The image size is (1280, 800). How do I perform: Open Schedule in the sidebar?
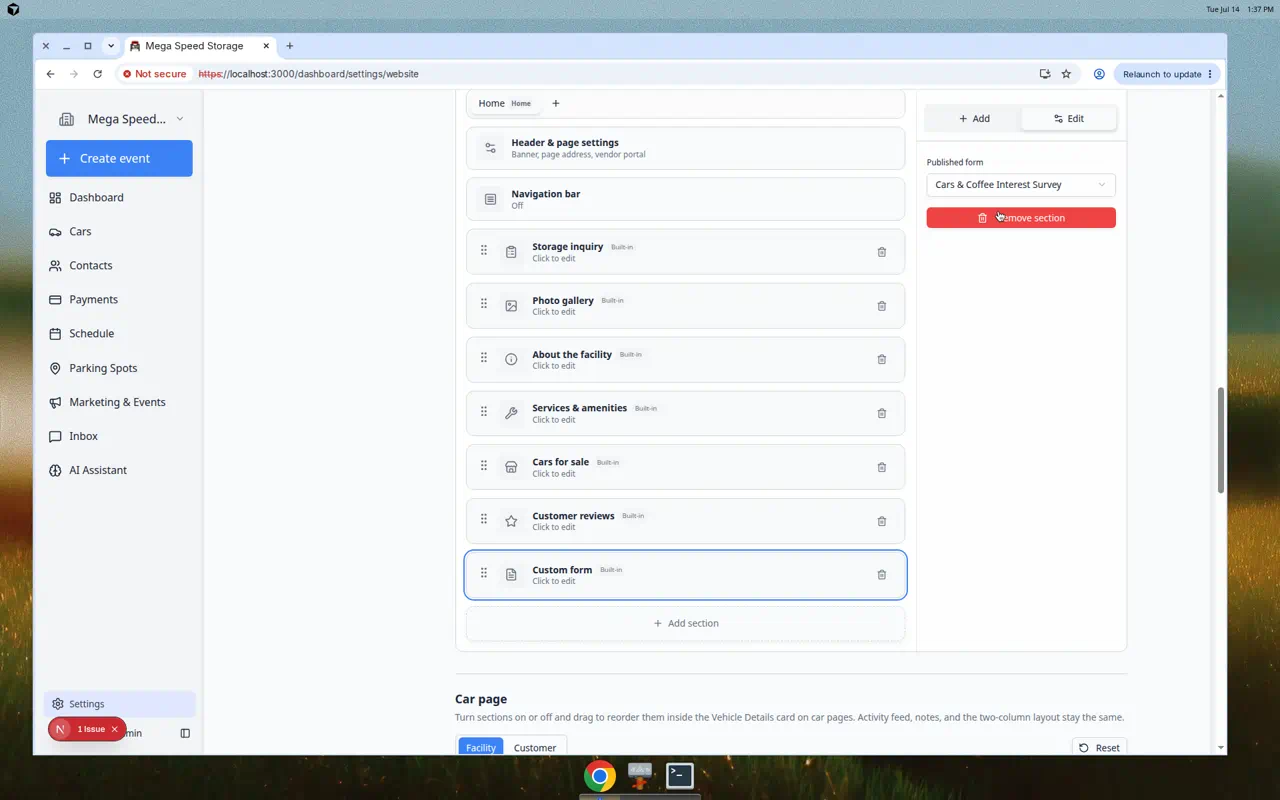[119, 333]
